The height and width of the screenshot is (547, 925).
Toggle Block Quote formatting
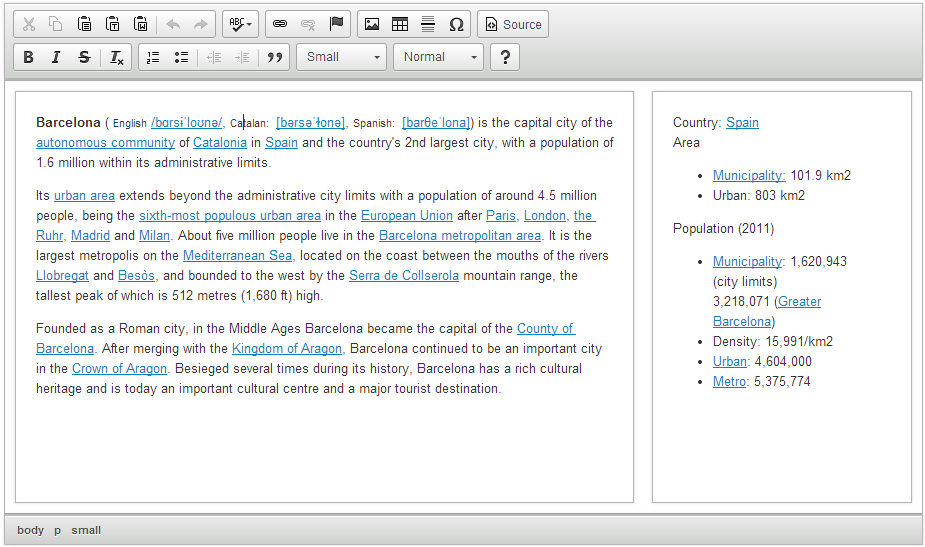click(274, 57)
